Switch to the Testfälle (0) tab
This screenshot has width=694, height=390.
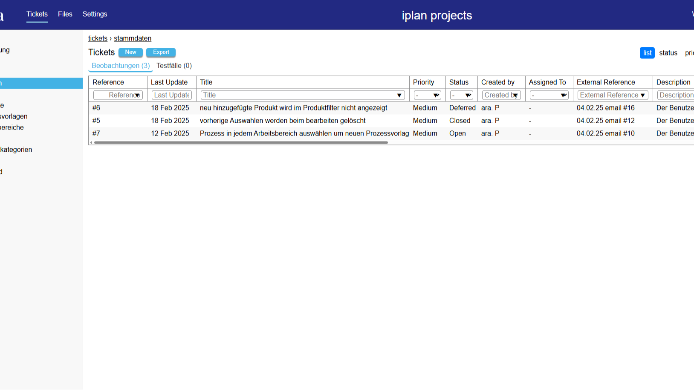point(174,66)
